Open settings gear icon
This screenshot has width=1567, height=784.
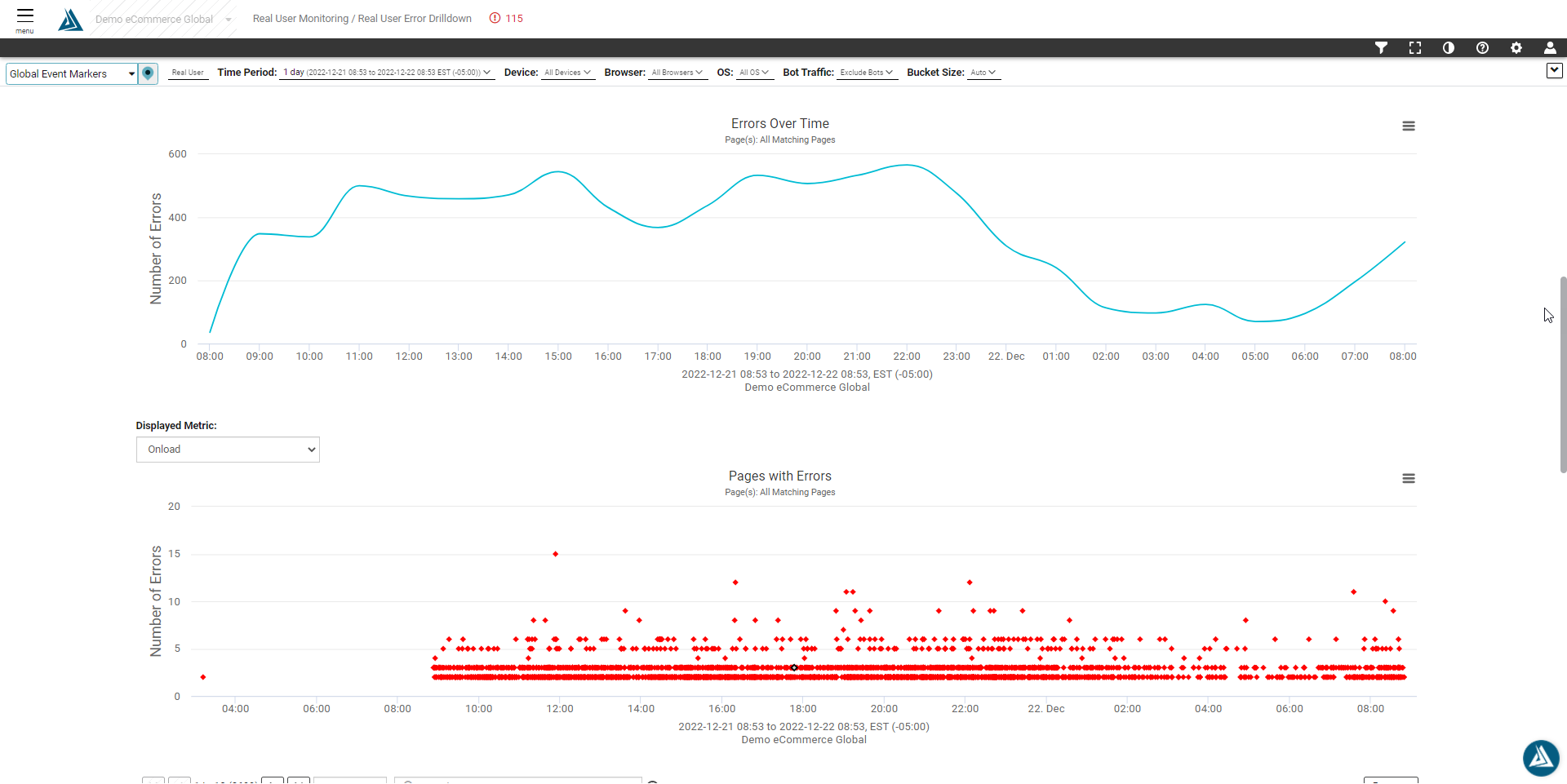1516,48
